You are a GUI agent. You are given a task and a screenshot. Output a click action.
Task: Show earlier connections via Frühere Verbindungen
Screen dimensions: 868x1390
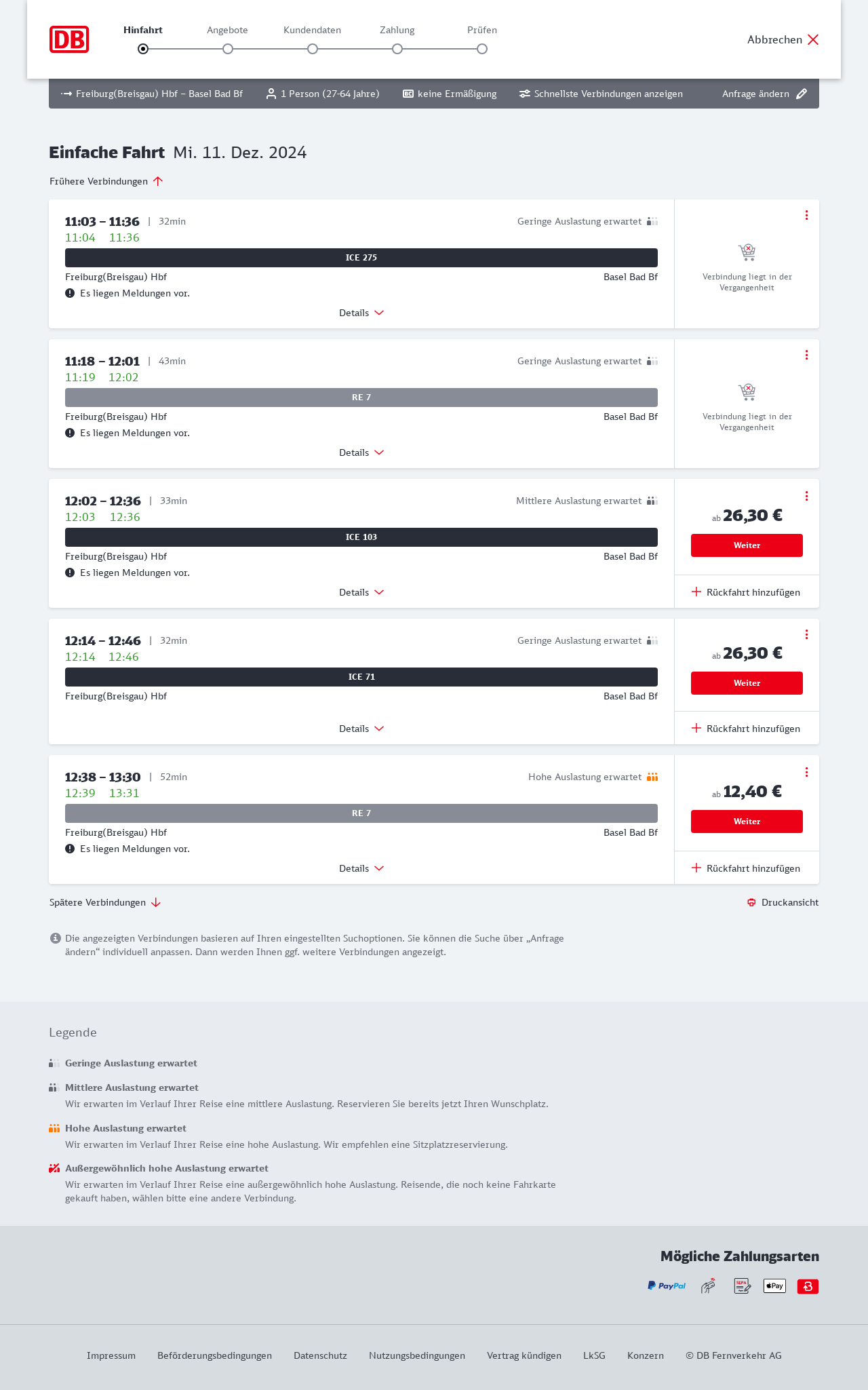(106, 181)
